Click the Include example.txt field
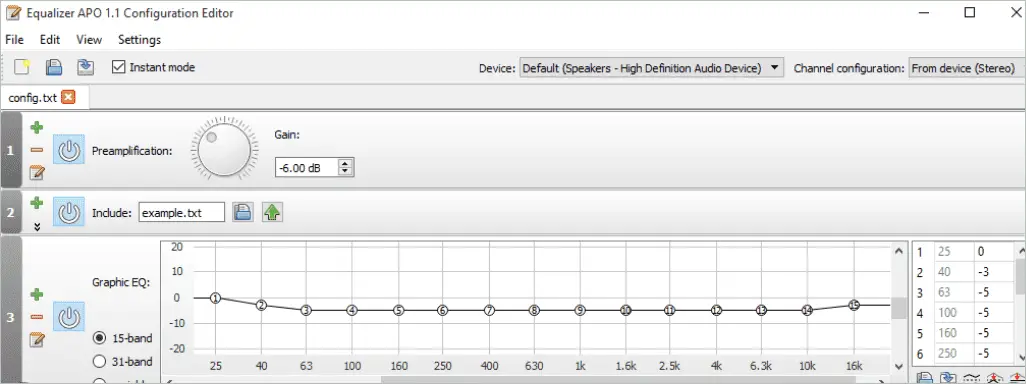 coord(181,213)
